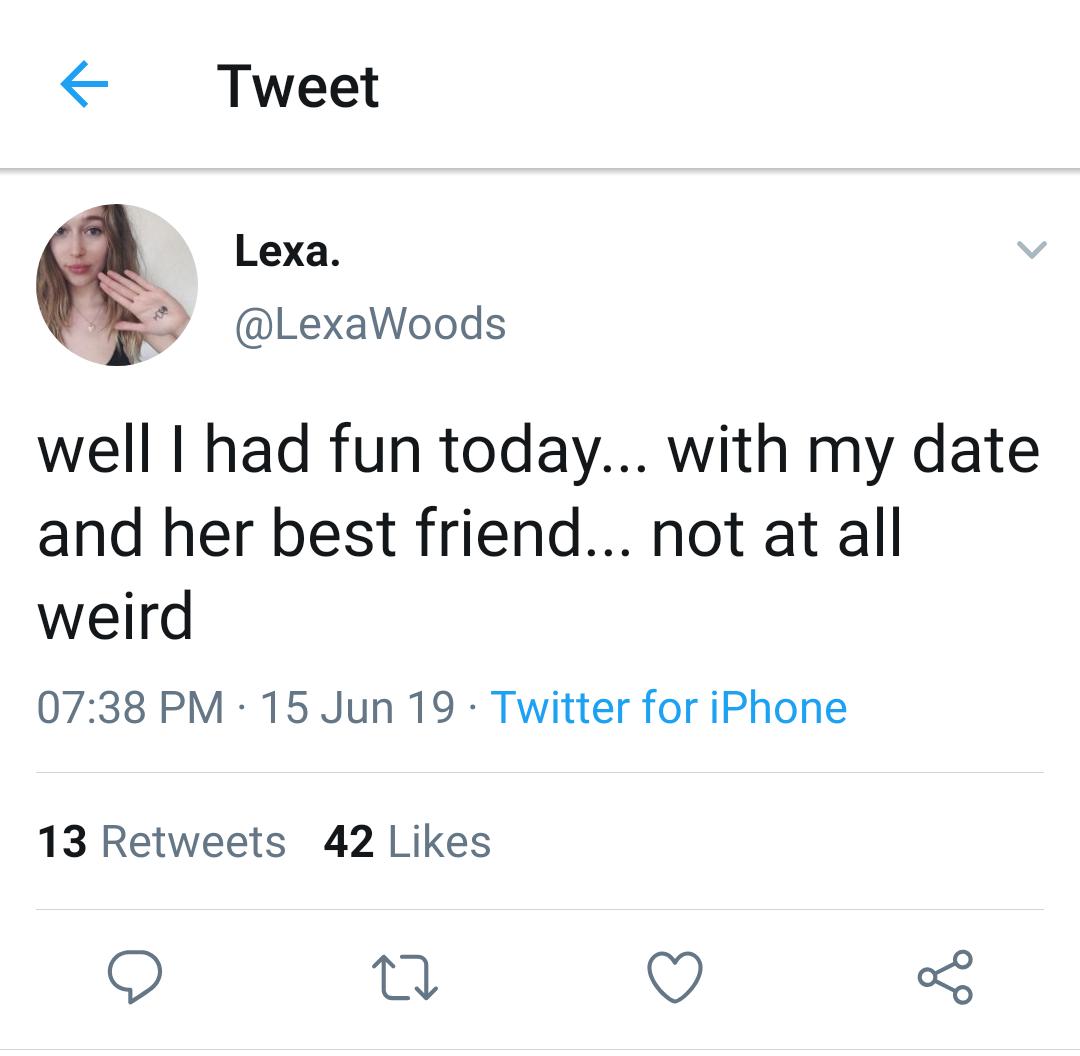
Task: Click the like count number 42
Action: [x=349, y=842]
